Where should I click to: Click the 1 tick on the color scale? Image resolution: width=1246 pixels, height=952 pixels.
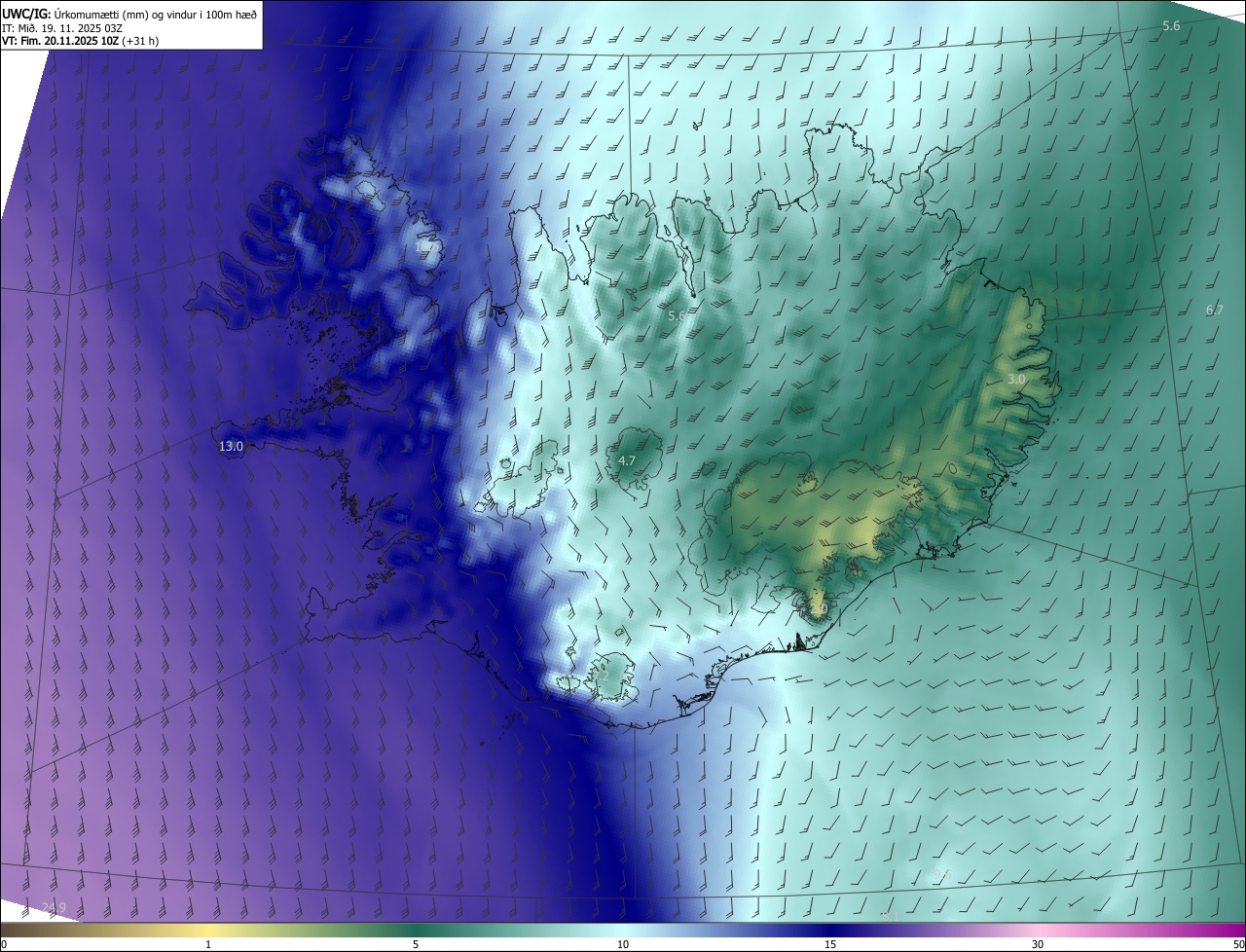[x=208, y=944]
